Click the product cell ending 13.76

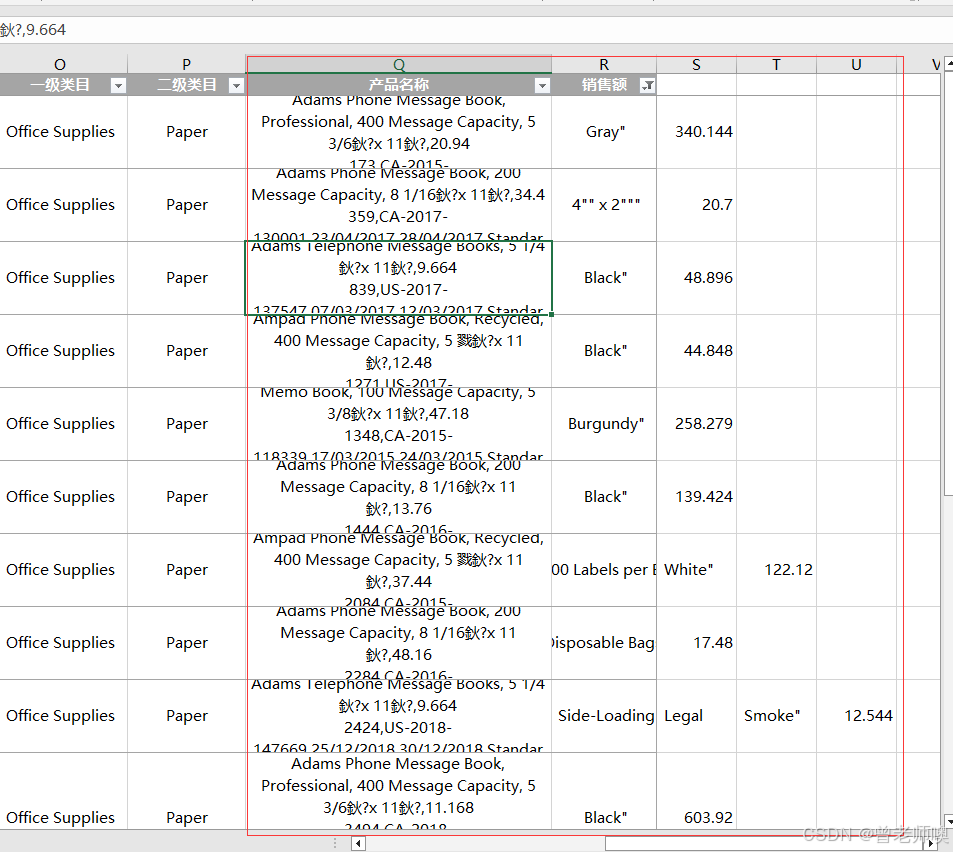399,496
